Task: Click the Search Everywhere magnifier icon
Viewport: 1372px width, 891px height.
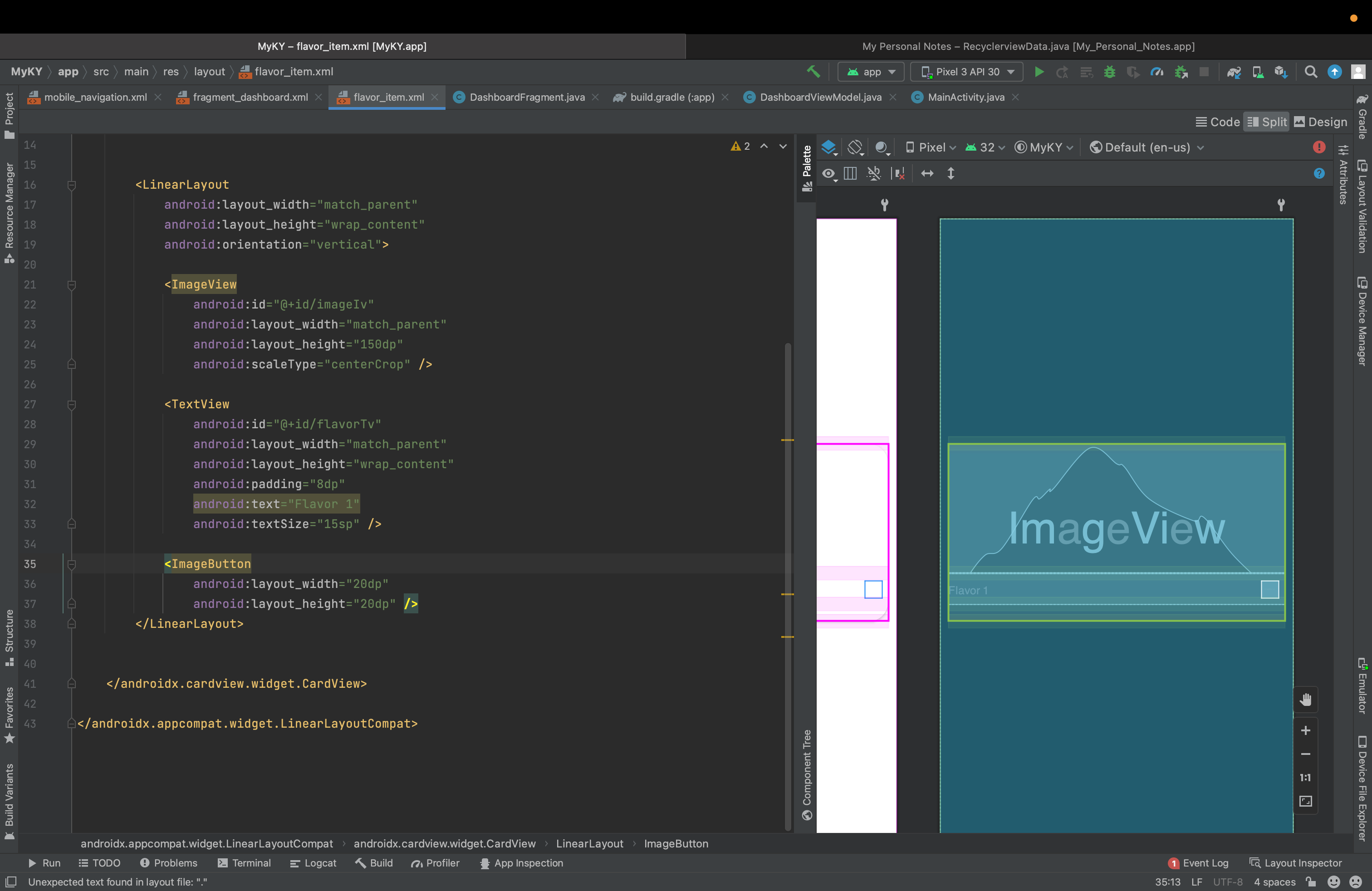Action: tap(1311, 72)
